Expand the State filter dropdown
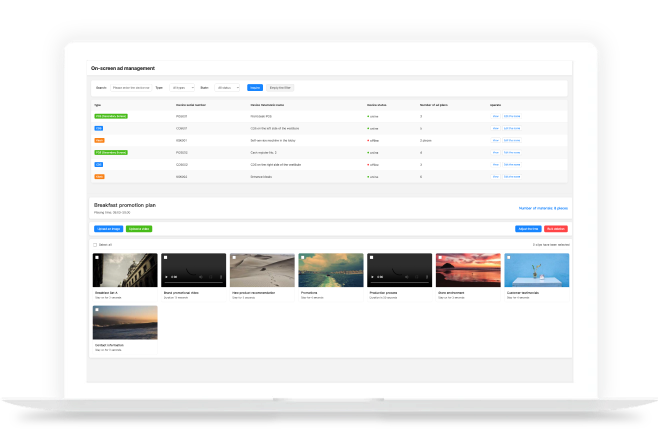This screenshot has width=658, height=443. pos(228,88)
